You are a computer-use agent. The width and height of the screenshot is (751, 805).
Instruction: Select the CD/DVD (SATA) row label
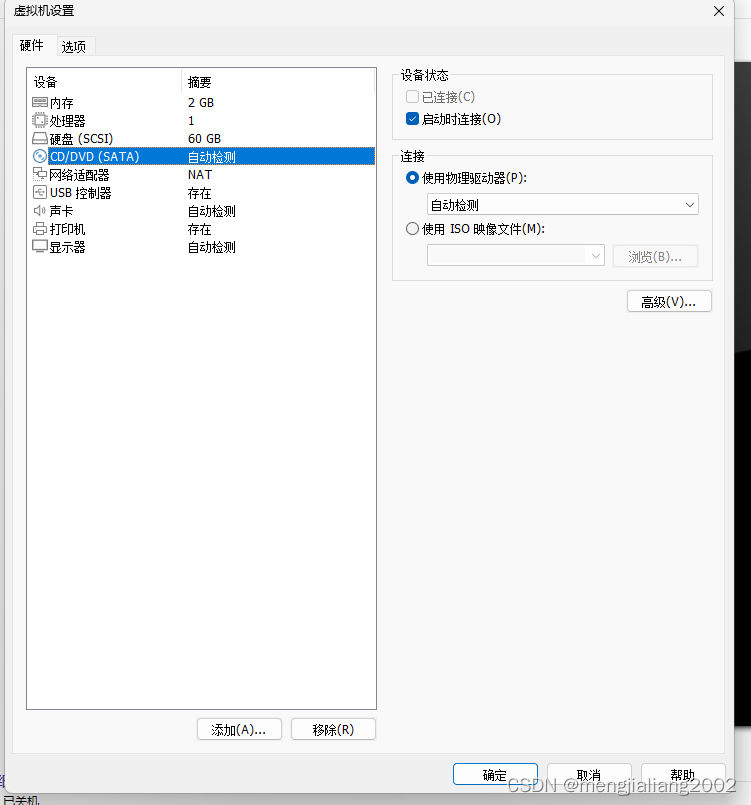(x=94, y=157)
